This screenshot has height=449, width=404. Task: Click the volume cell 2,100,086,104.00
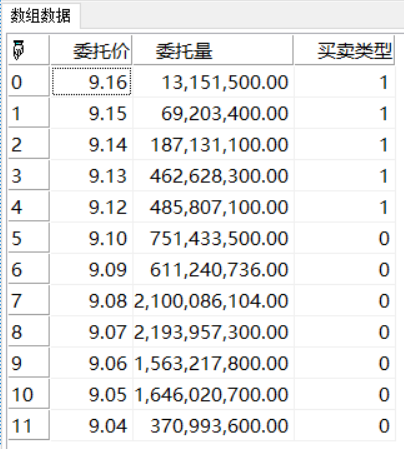213,301
